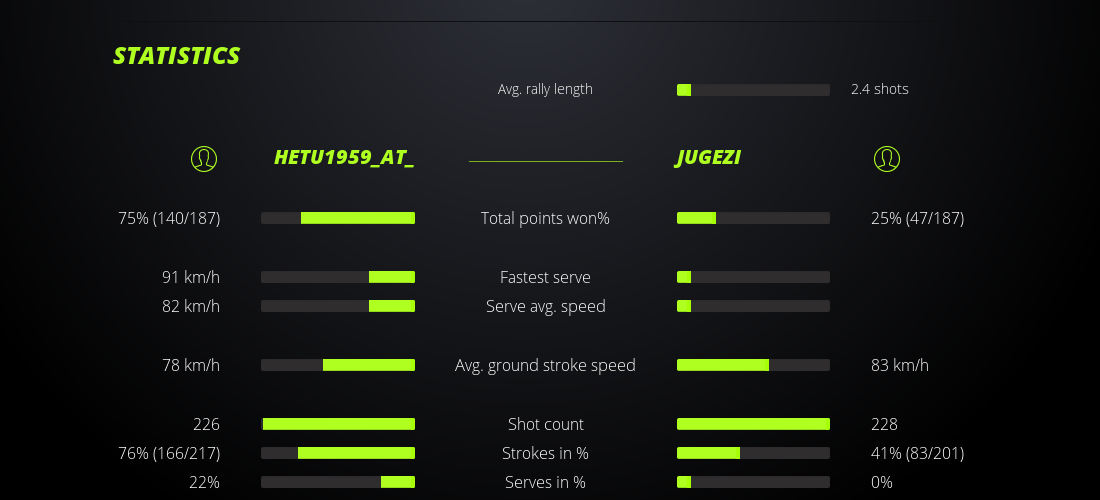Click the 41% (83/201) strokes bar

coord(753,453)
